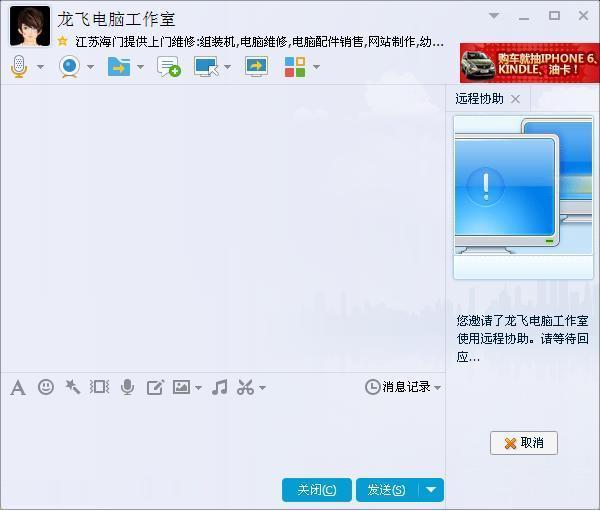Image resolution: width=600 pixels, height=511 pixels.
Task: Click the screen share presentation icon
Action: [256, 67]
